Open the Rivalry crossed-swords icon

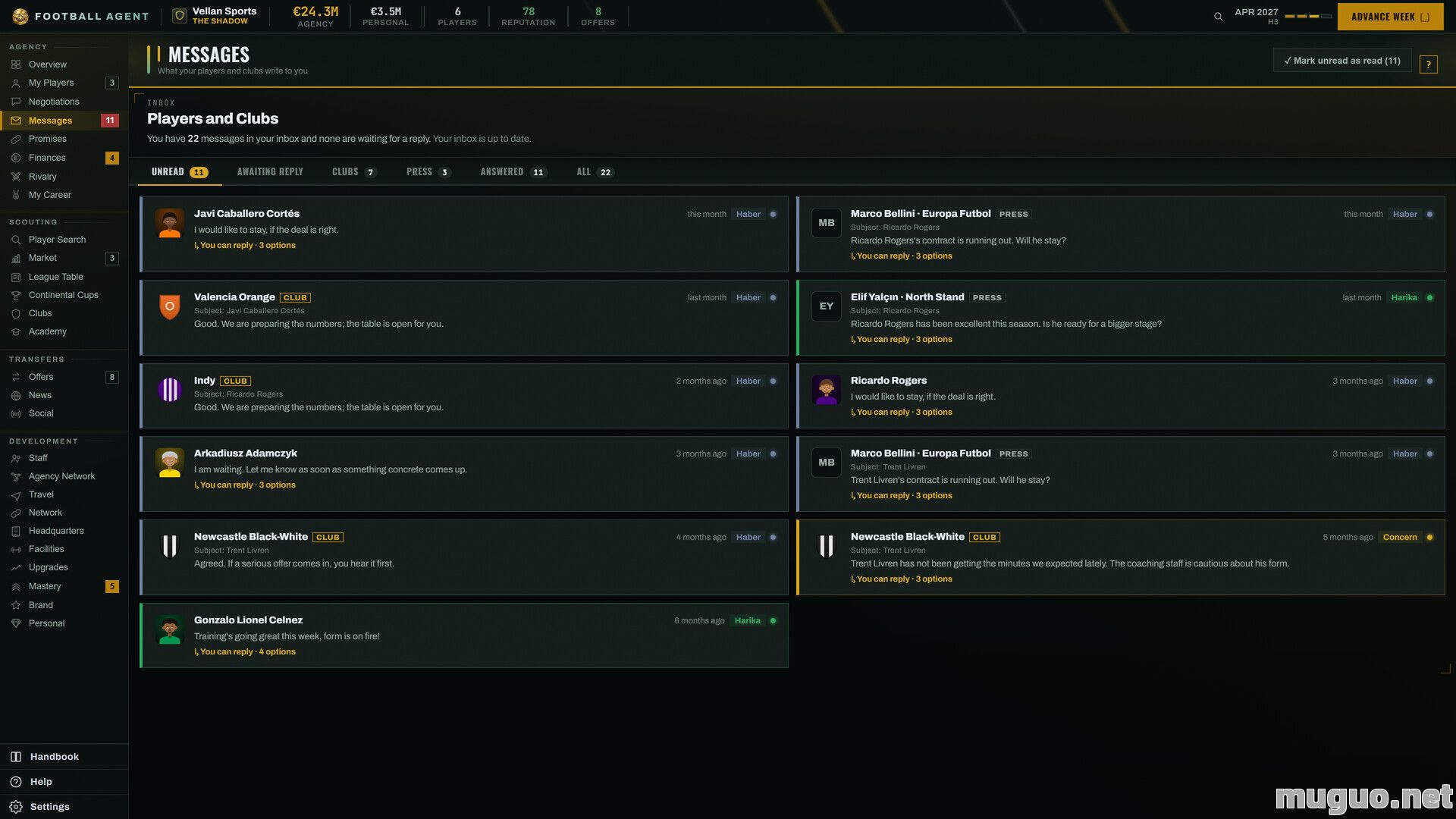[x=16, y=177]
